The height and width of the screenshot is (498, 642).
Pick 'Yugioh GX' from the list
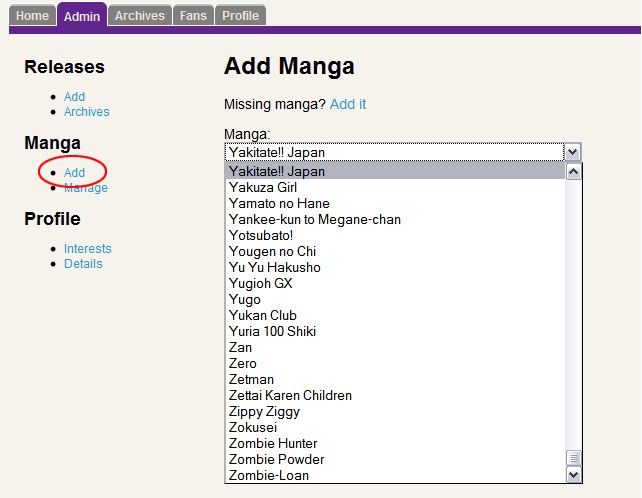(x=395, y=283)
